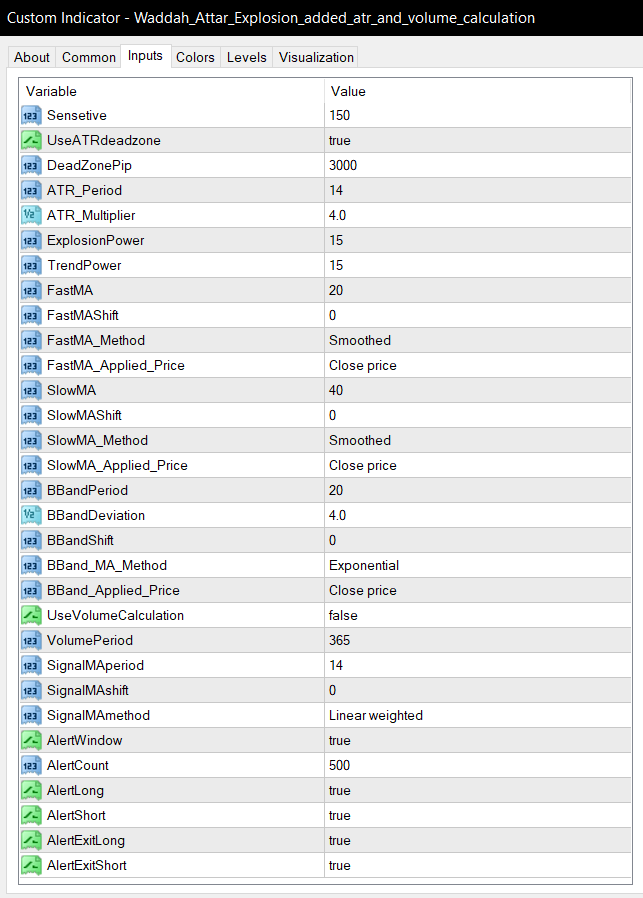The width and height of the screenshot is (643, 898).
Task: Click the integer icon beside ExplosionPower
Action: tap(31, 241)
